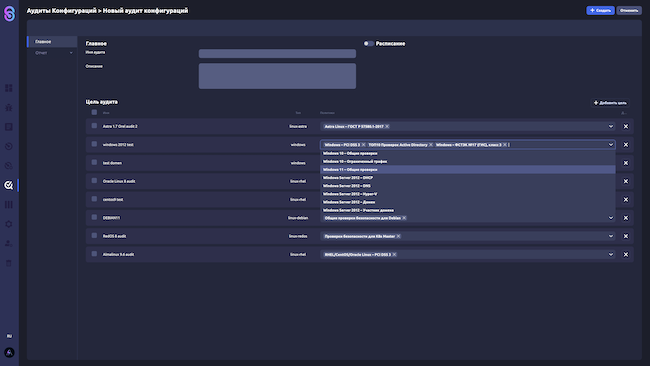
Task: Select Windows Server 2012 – Hyper-V option
Action: [x=468, y=194]
